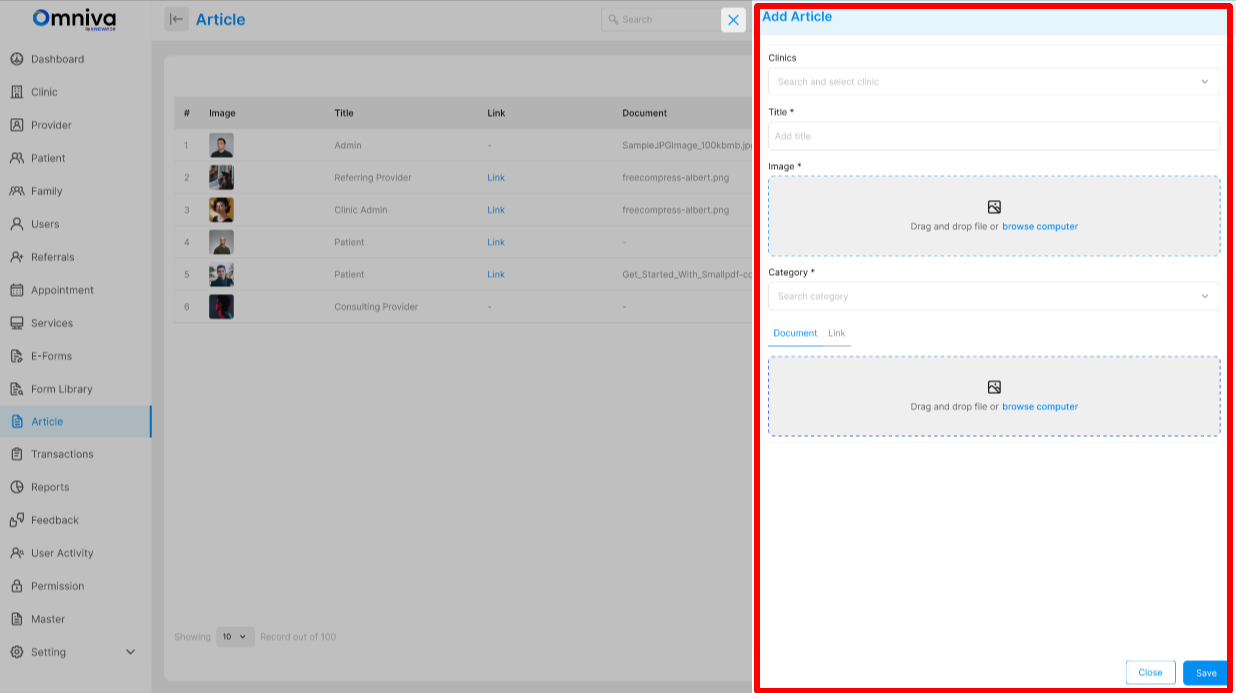
Task: Click the Referrals icon in sidebar
Action: coord(17,257)
